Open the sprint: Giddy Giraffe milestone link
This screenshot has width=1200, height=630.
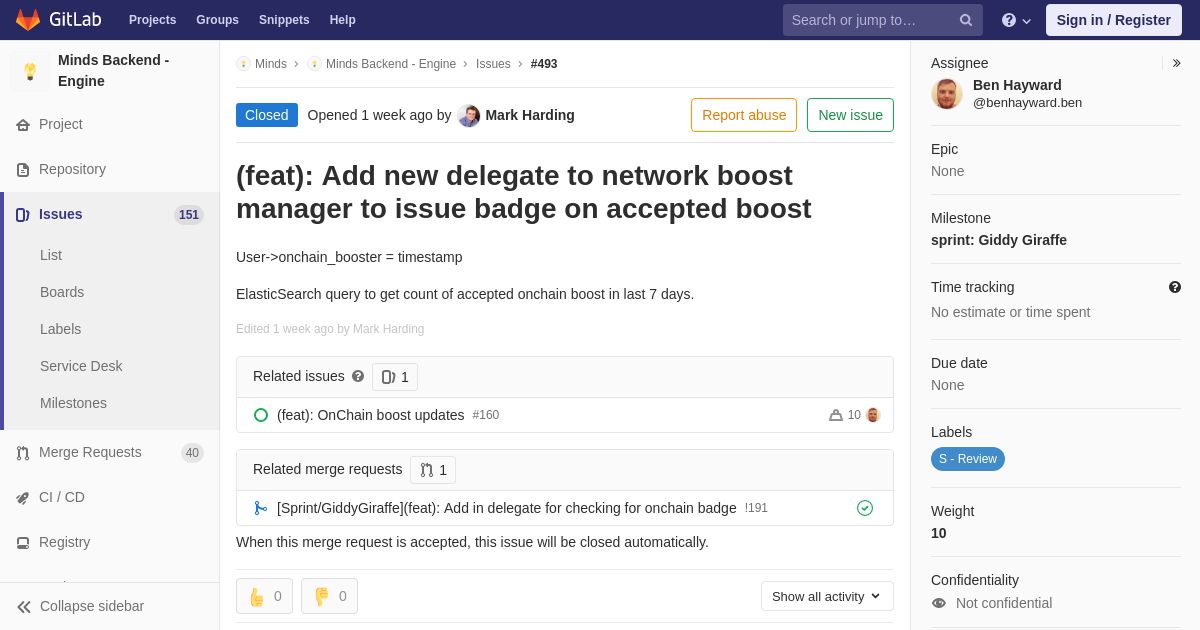tap(999, 240)
